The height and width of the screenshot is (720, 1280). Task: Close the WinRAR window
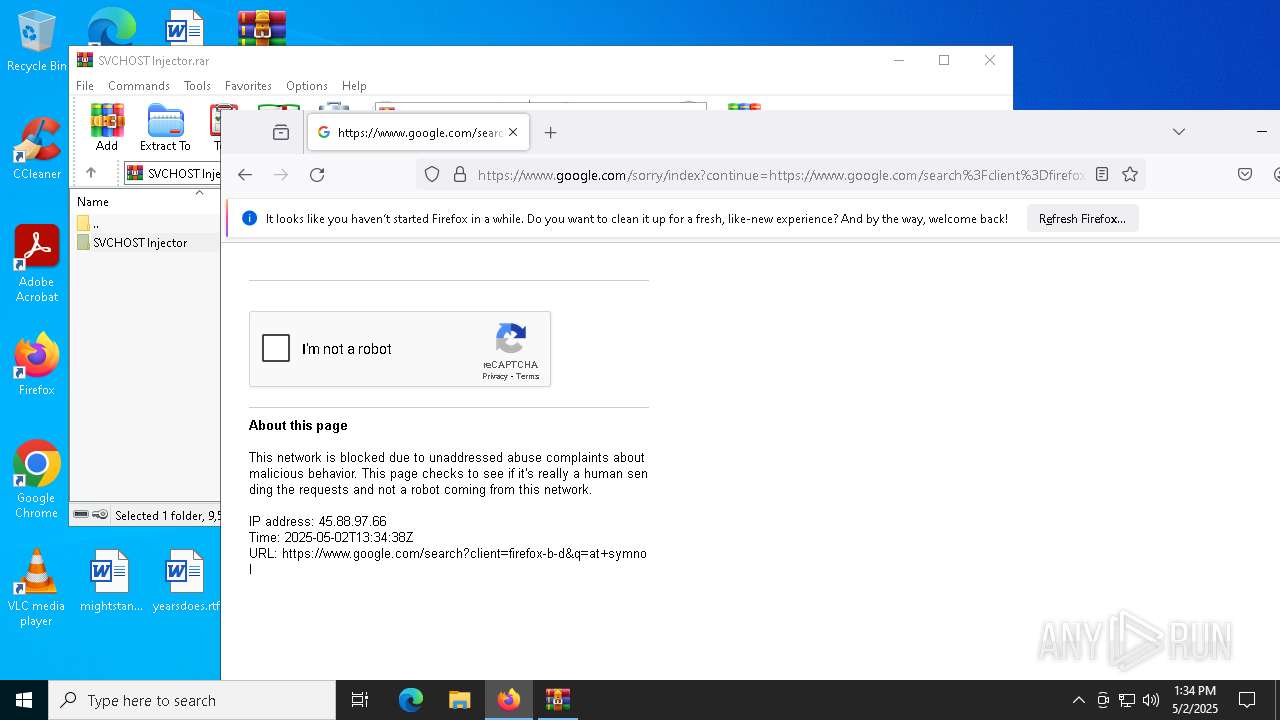tap(990, 61)
